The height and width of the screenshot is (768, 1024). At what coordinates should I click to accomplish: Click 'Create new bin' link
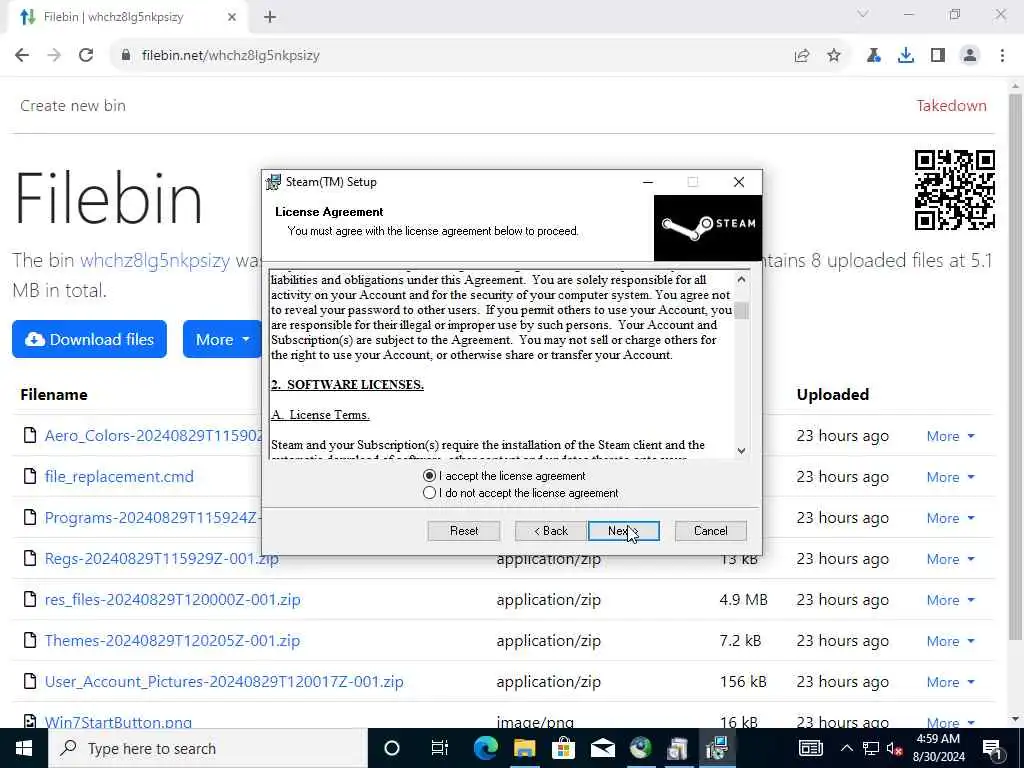(72, 106)
